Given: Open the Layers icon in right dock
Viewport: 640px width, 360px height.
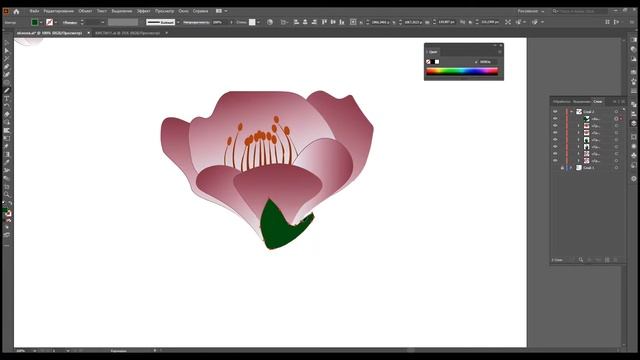Looking at the screenshot, I should coord(633,123).
